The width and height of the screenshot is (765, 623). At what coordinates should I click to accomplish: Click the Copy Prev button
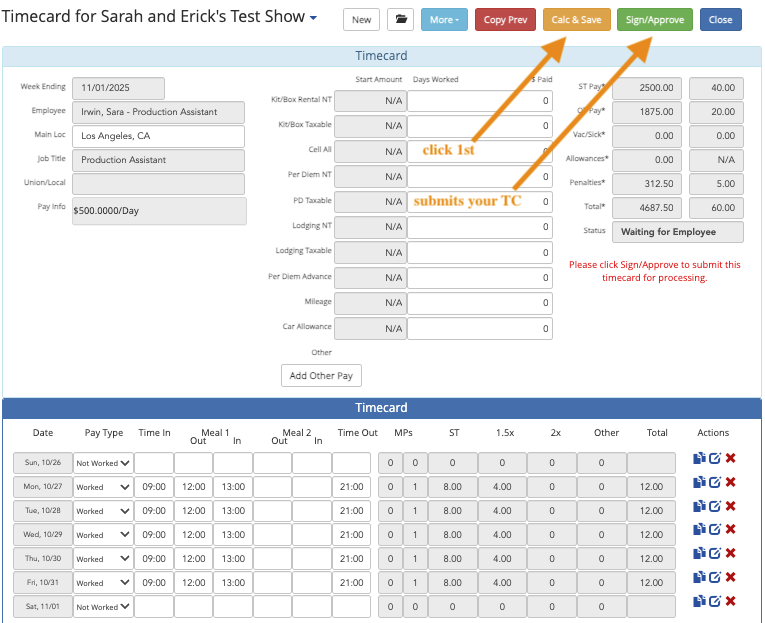(x=505, y=20)
